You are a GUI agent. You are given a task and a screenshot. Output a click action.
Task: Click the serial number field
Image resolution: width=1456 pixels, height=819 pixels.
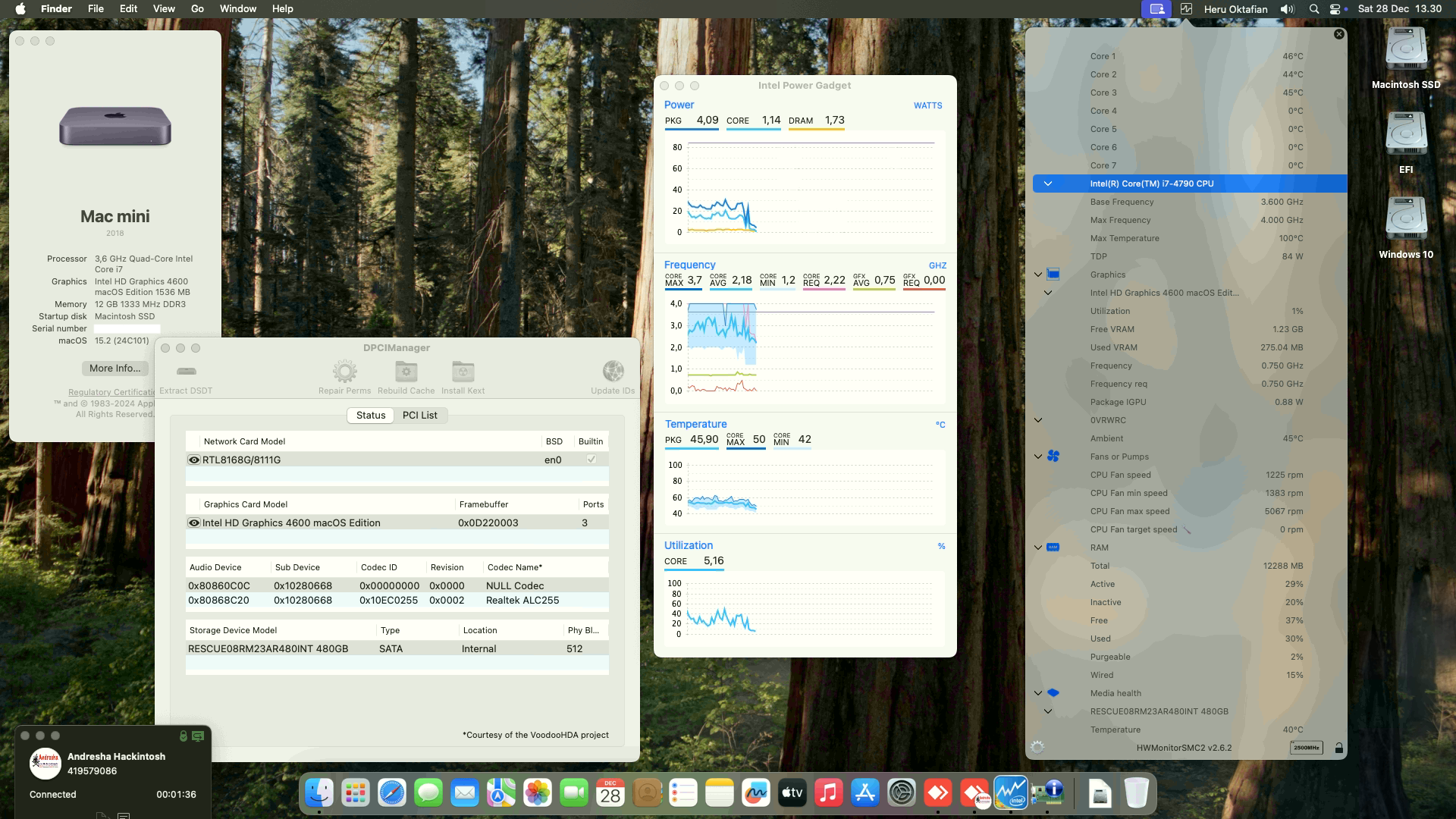127,328
